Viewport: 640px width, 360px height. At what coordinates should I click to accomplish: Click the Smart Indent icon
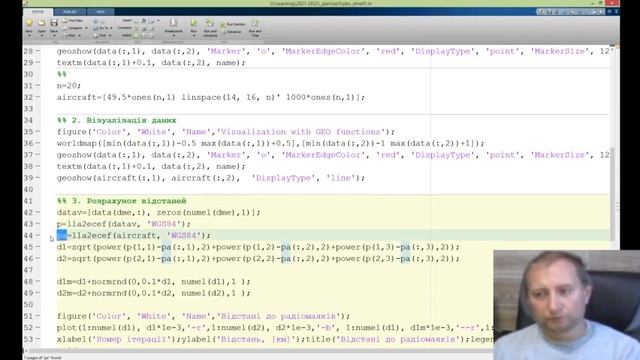point(137,36)
